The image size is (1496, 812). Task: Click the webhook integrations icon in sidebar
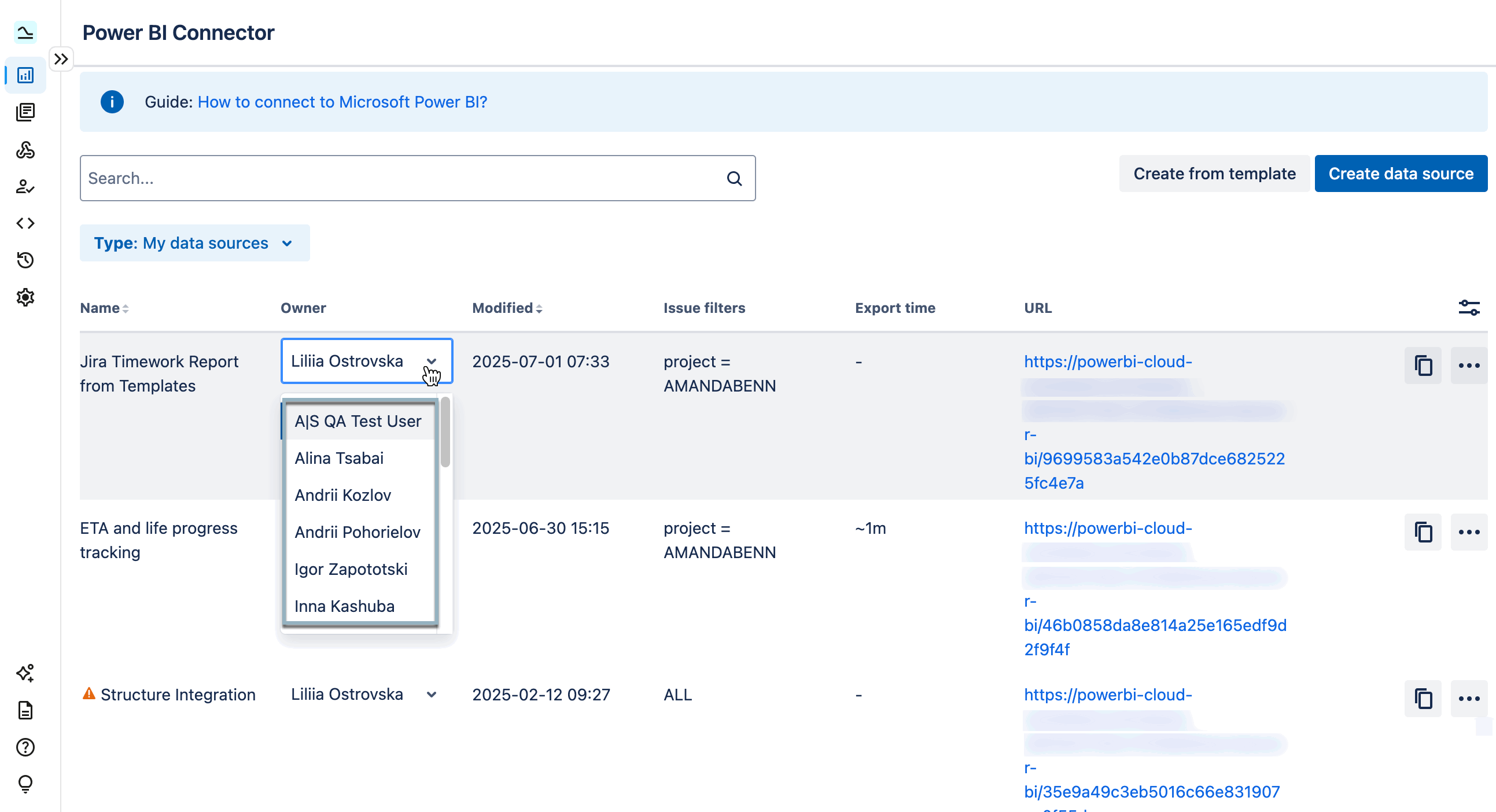pos(25,150)
